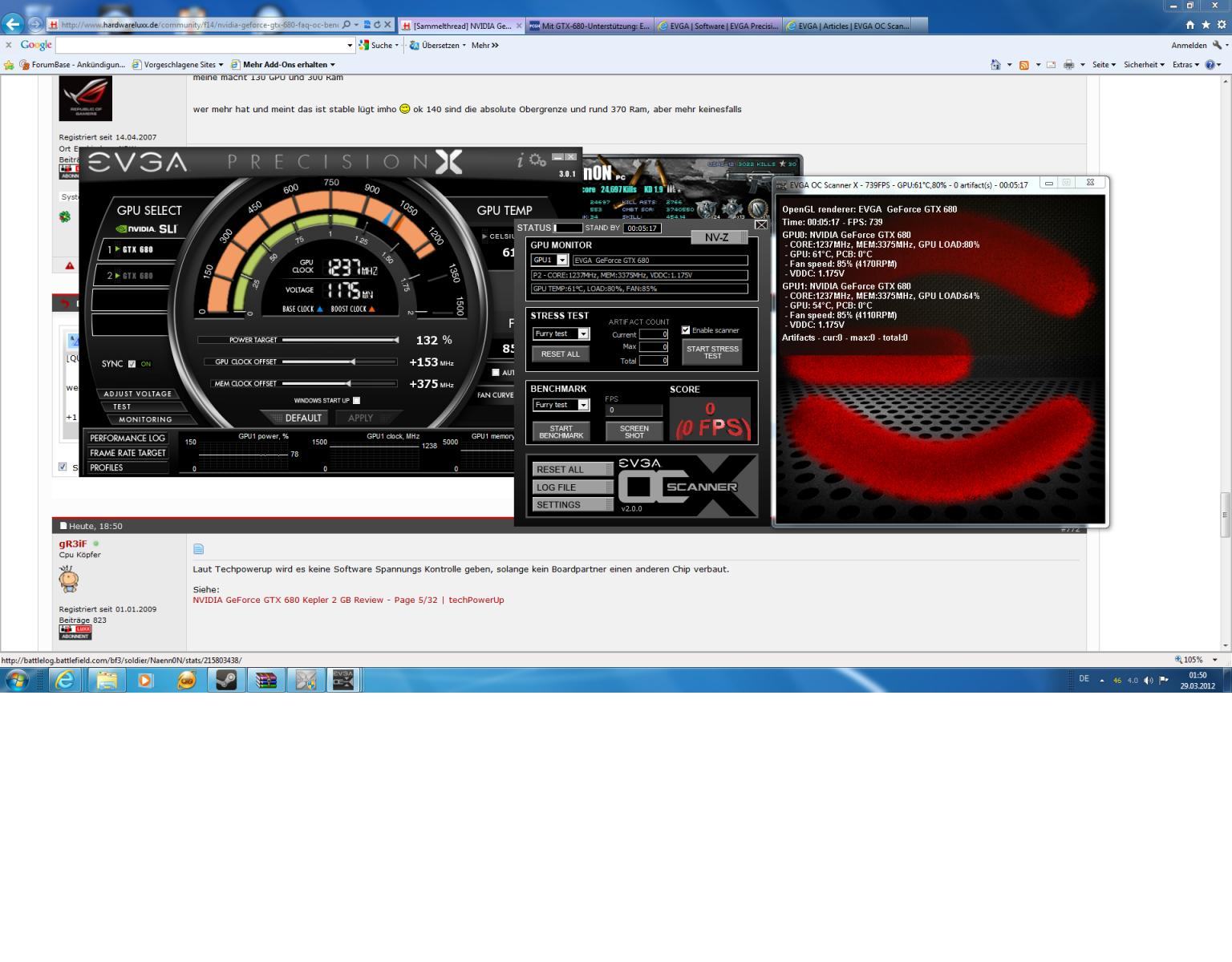Image resolution: width=1232 pixels, height=962 pixels.
Task: Enable Windows Start Up checkbox
Action: click(x=357, y=401)
